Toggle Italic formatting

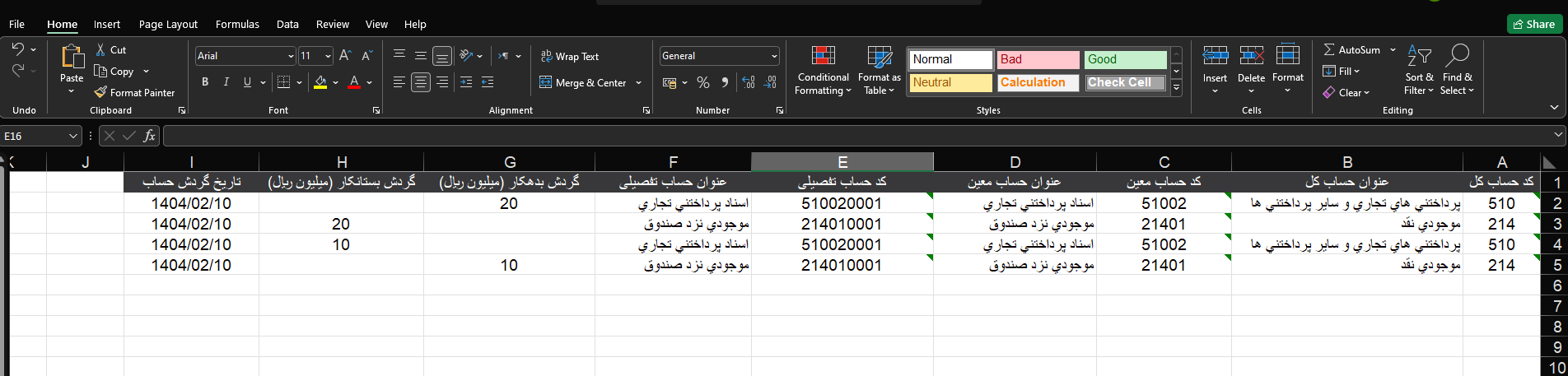(226, 82)
